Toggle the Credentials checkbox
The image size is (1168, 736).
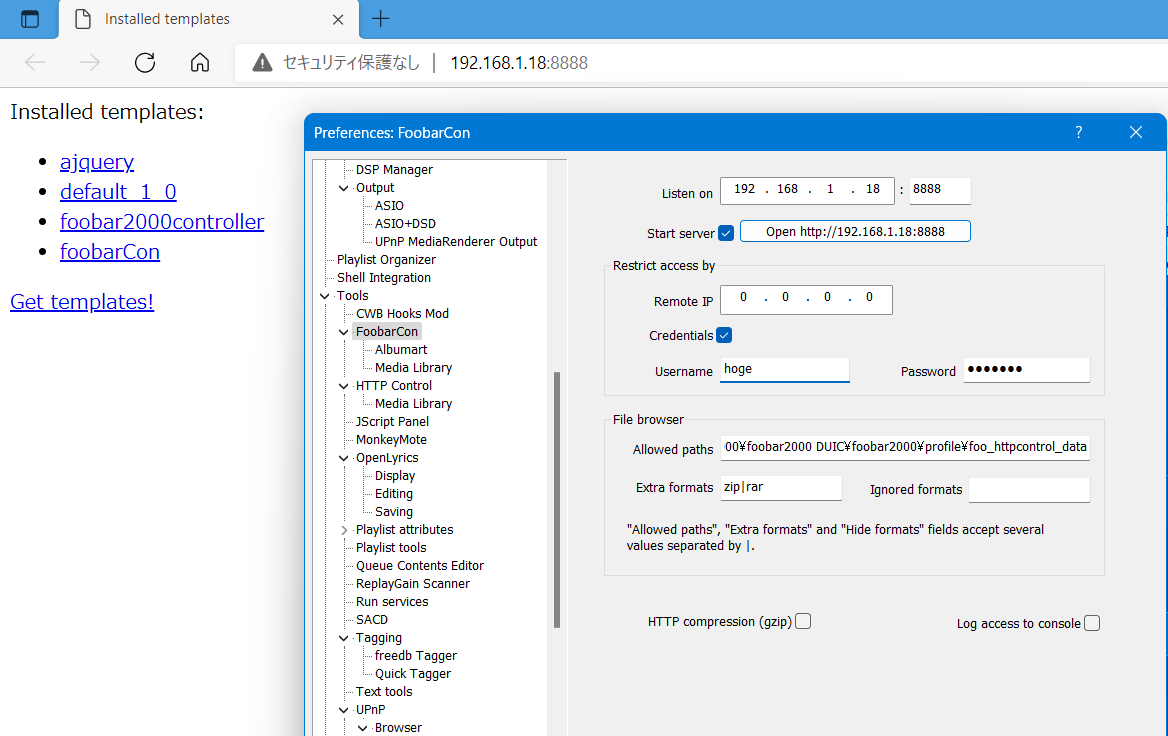[x=724, y=335]
